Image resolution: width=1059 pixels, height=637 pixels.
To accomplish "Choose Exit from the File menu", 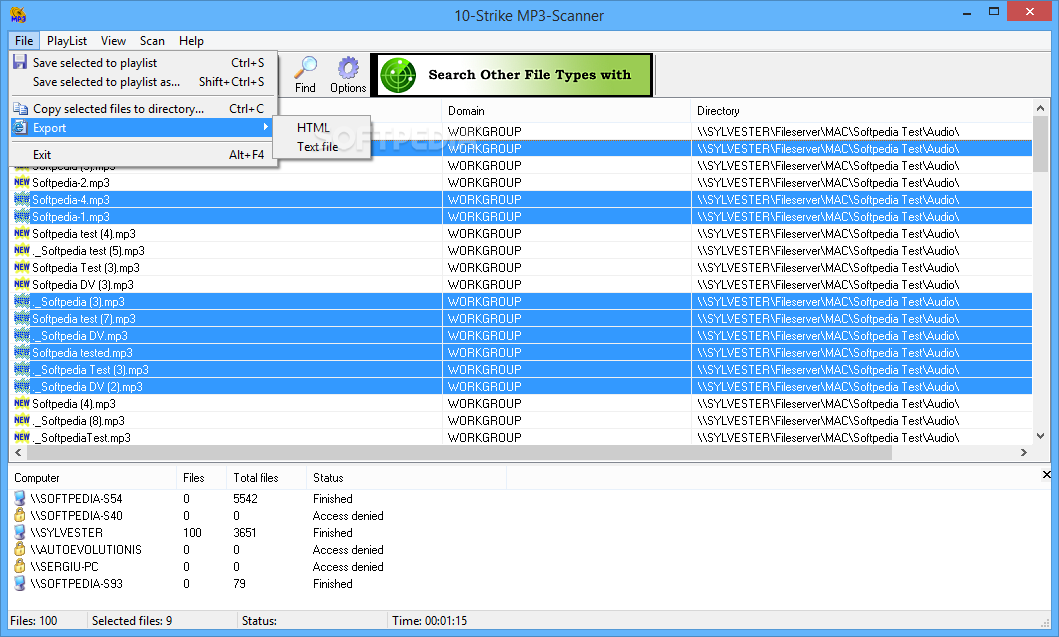I will click(143, 155).
